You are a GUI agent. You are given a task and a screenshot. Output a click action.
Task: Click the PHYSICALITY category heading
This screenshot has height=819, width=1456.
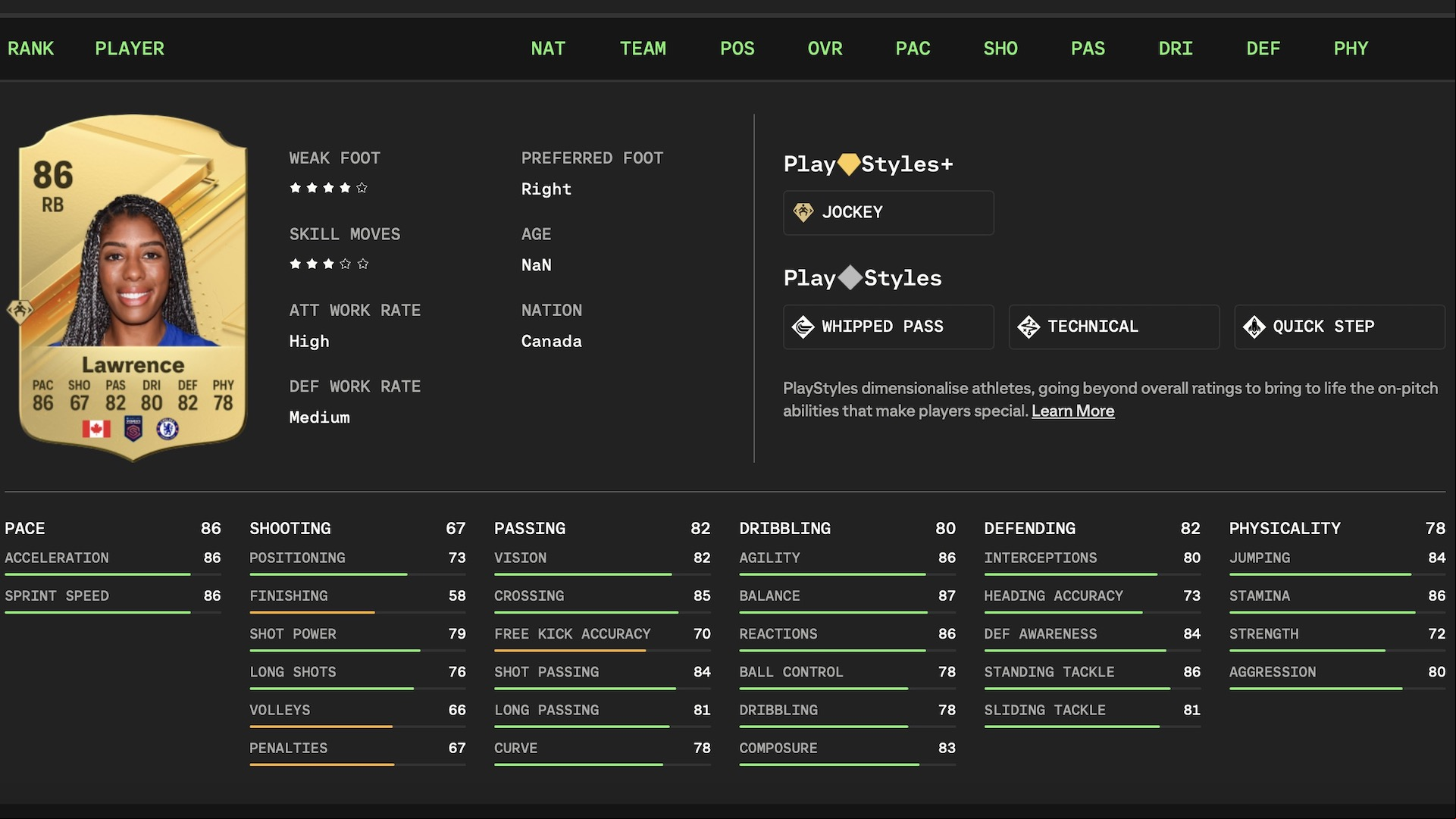[1285, 528]
